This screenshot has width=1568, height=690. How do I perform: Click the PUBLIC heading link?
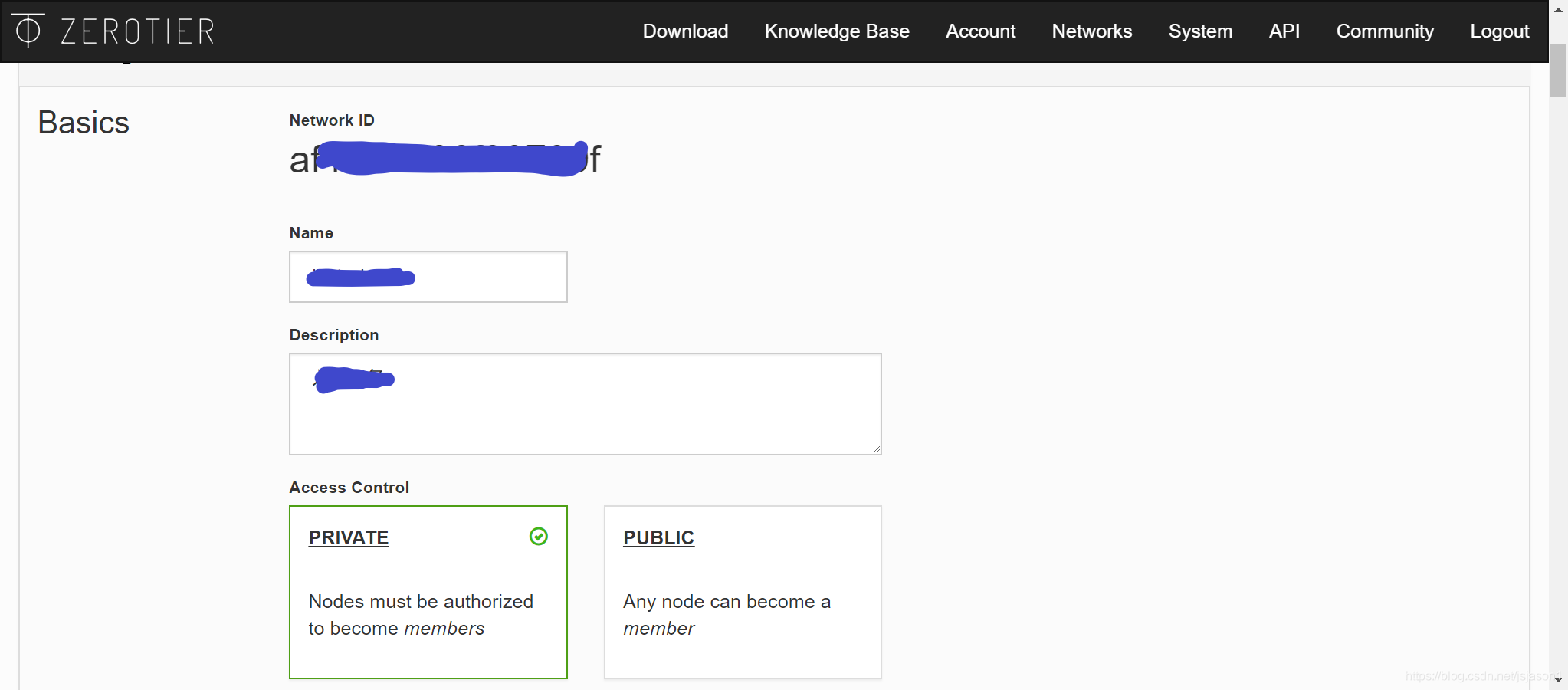[x=658, y=537]
